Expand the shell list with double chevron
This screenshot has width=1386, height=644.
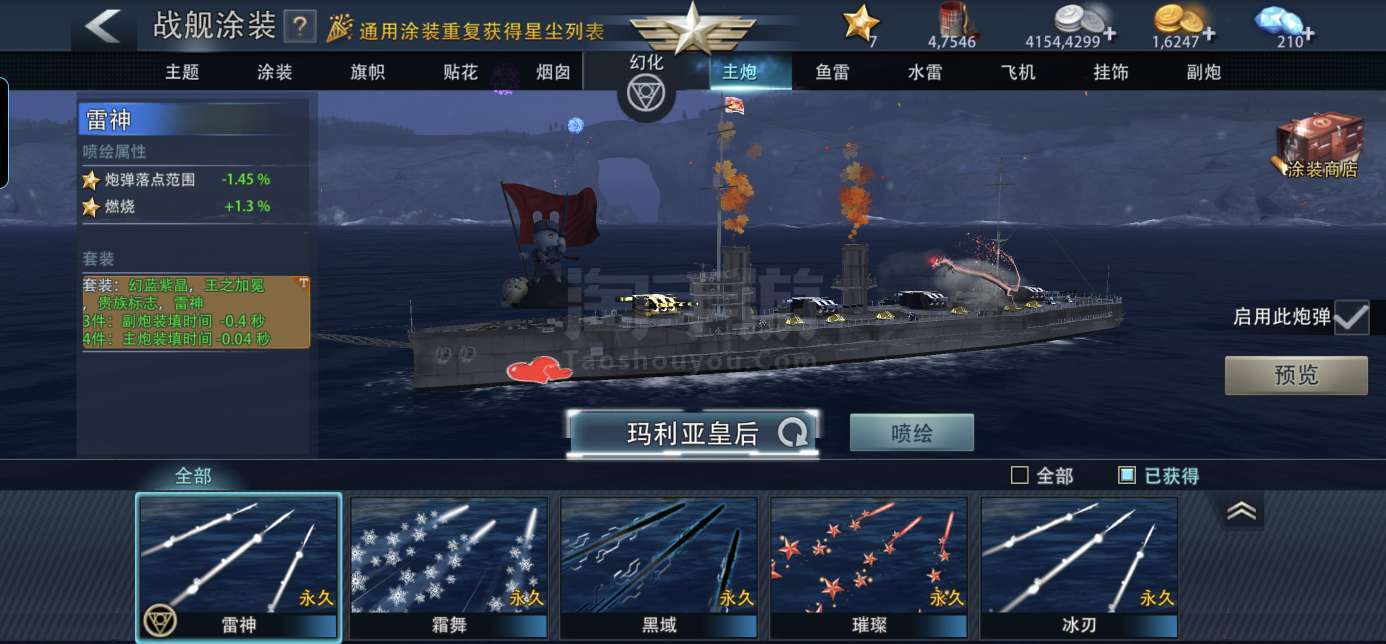click(x=1242, y=511)
